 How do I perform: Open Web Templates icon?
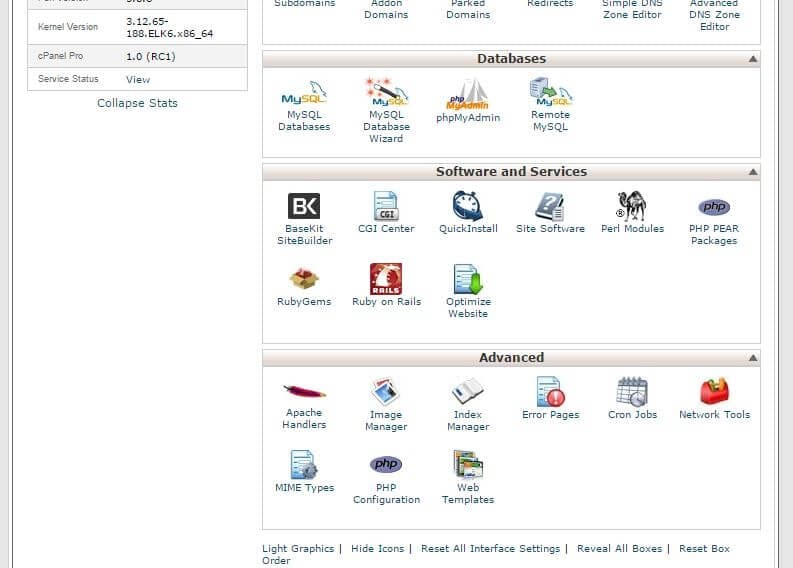click(468, 465)
